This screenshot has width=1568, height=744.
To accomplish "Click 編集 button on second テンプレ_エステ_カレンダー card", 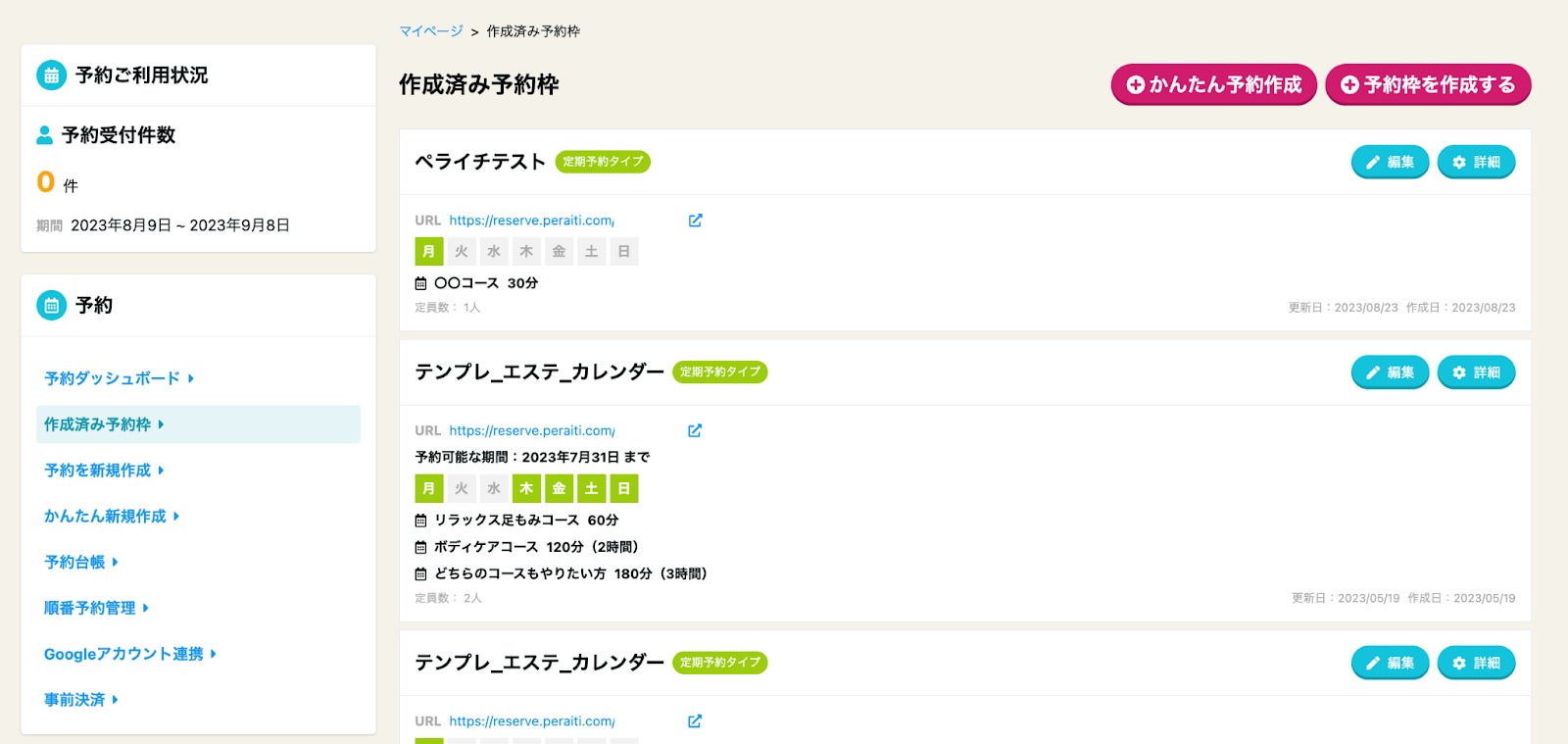I will coord(1390,664).
